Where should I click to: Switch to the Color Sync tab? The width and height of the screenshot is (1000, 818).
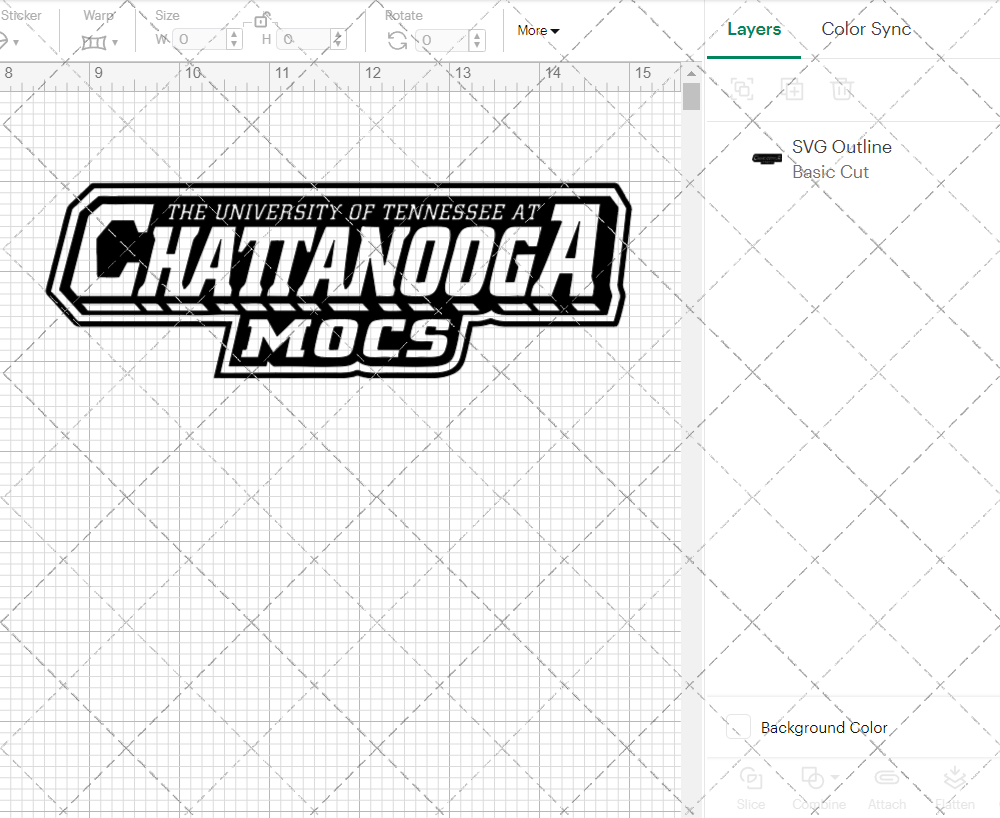tap(866, 29)
